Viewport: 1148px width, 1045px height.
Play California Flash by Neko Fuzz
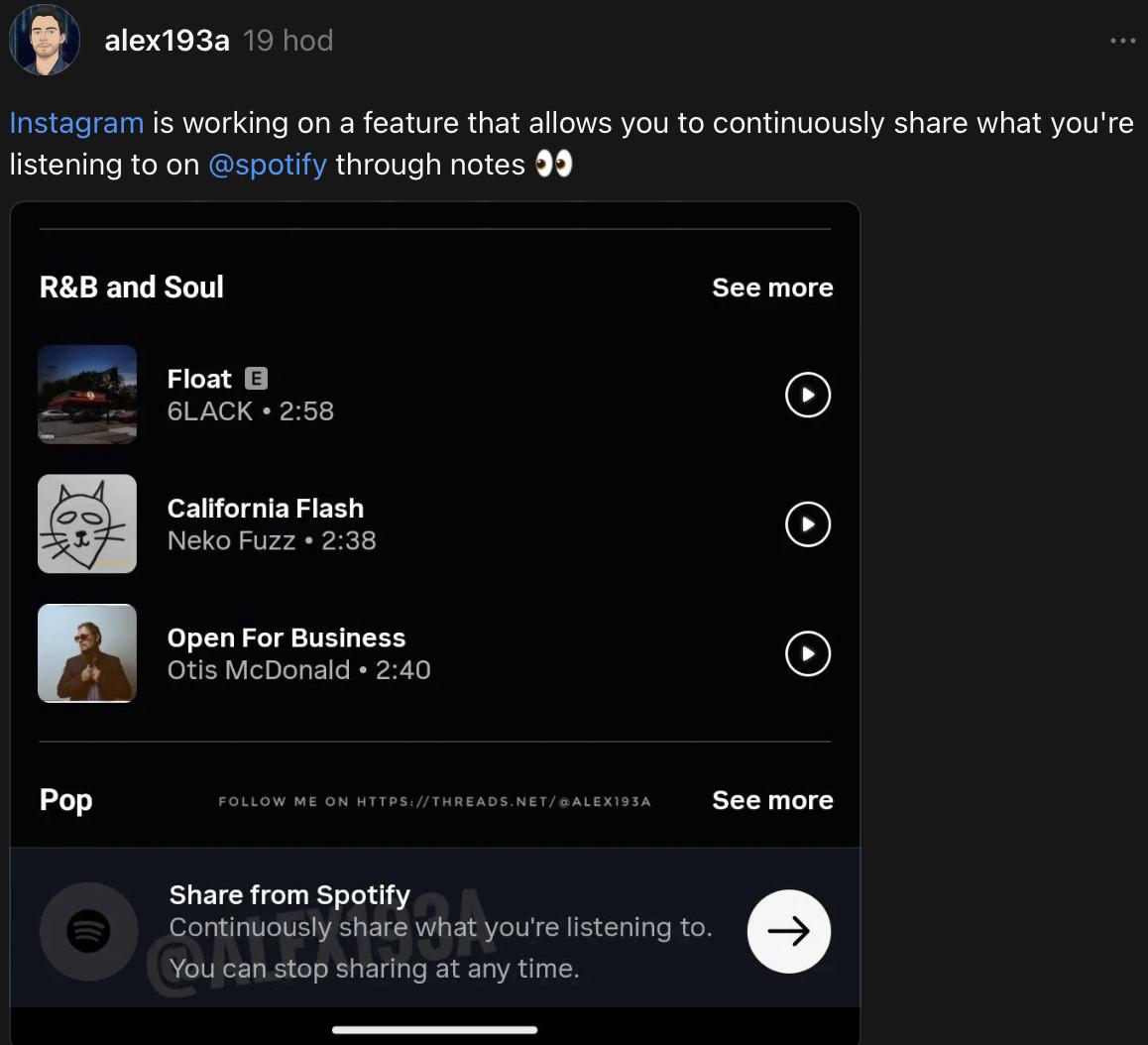click(808, 524)
